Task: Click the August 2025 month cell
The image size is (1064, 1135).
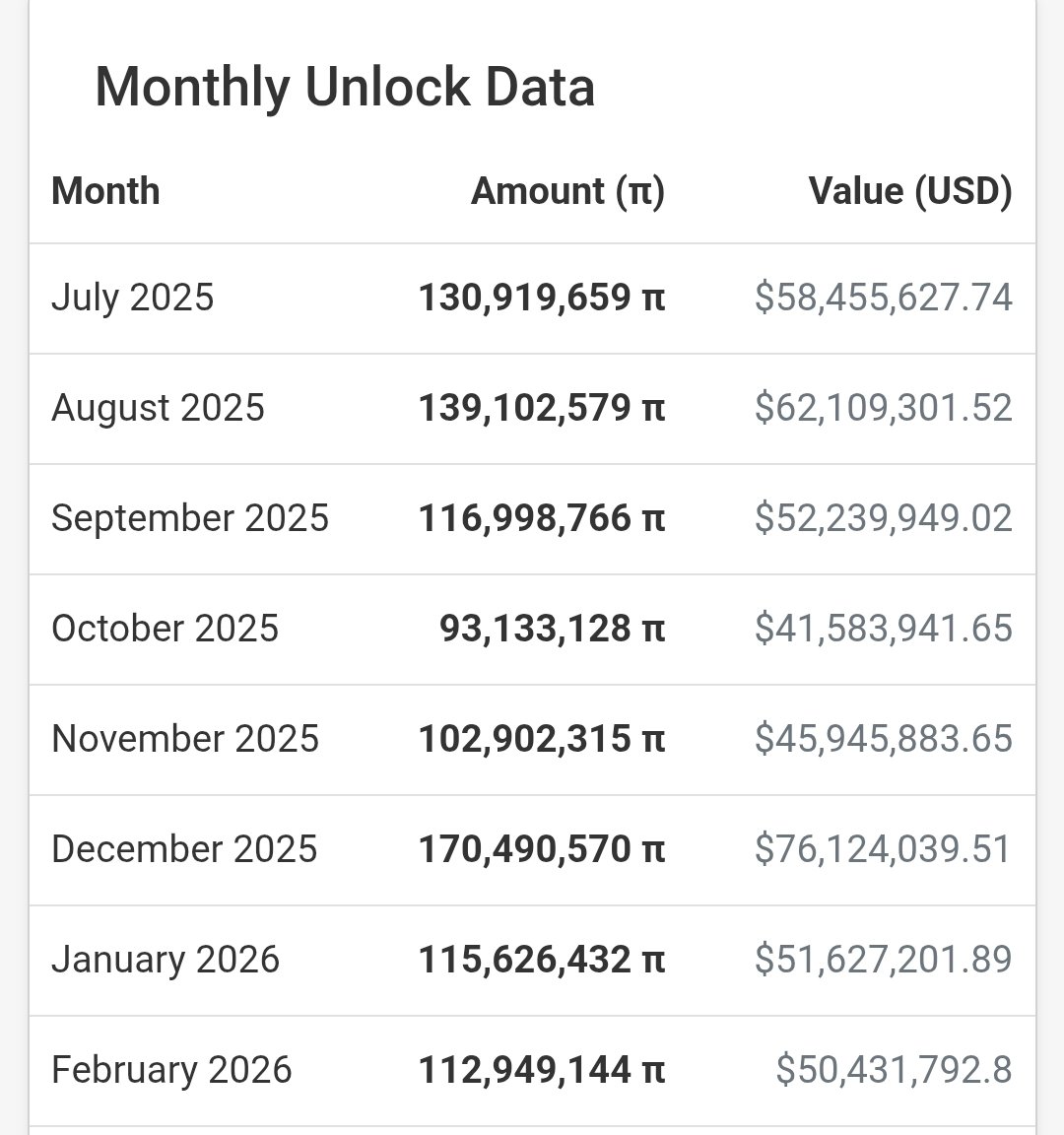Action: 158,408
